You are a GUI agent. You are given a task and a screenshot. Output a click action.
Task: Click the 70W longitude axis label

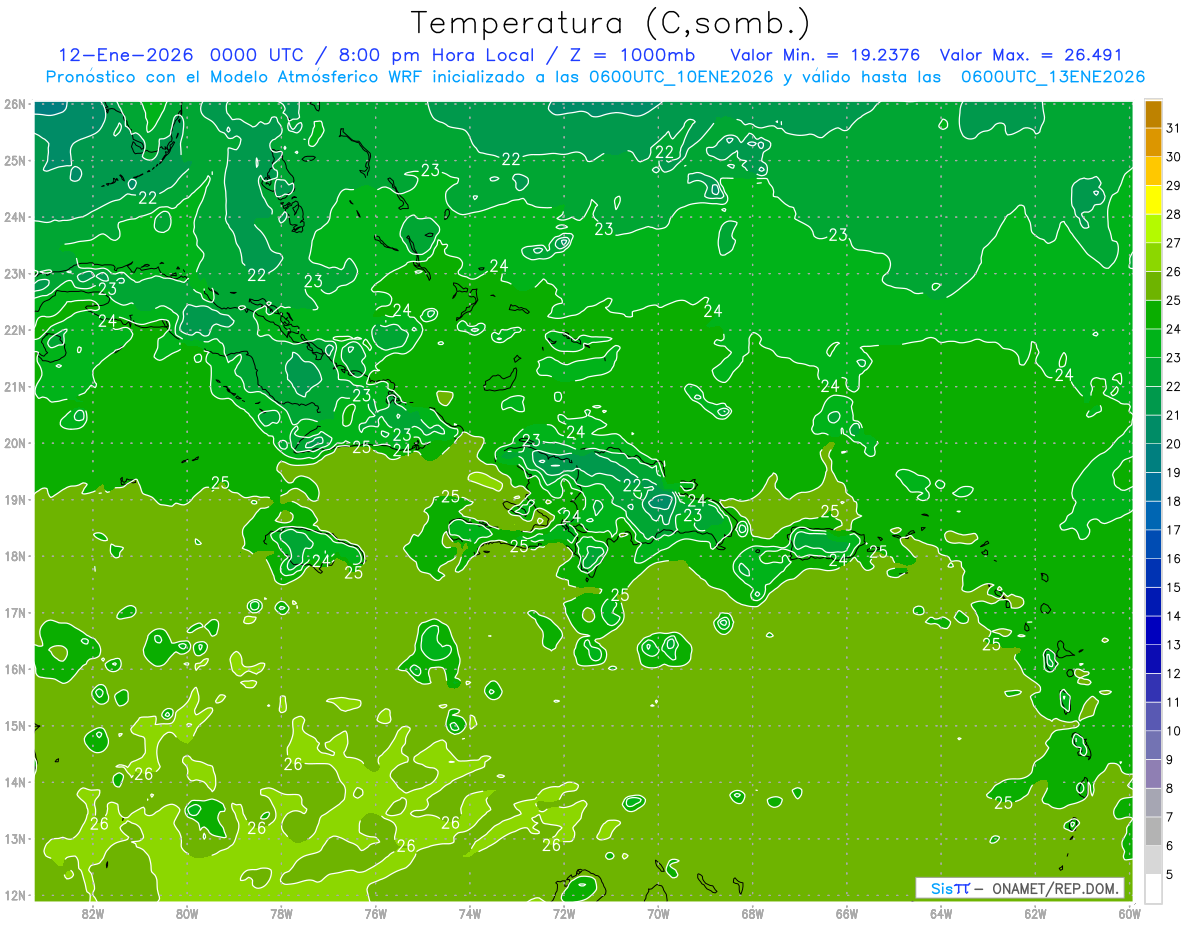click(658, 912)
